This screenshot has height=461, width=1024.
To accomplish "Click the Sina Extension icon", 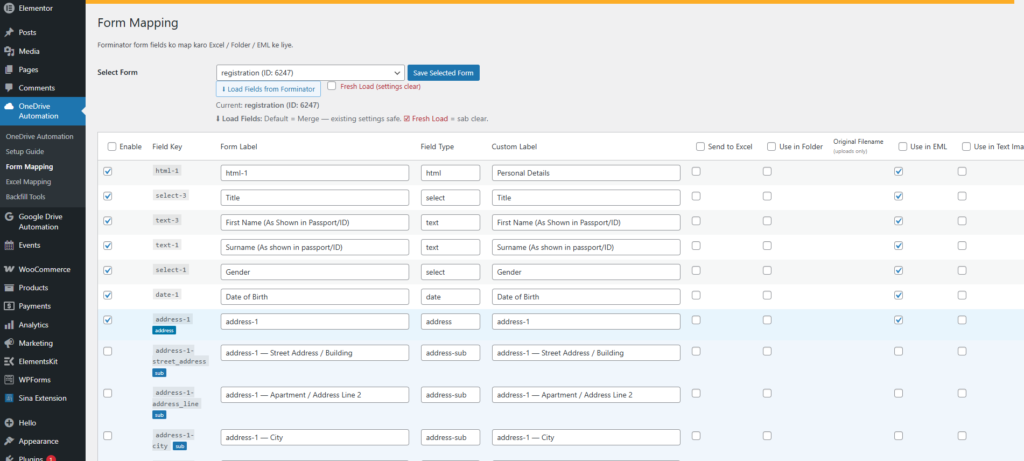I will 9,398.
